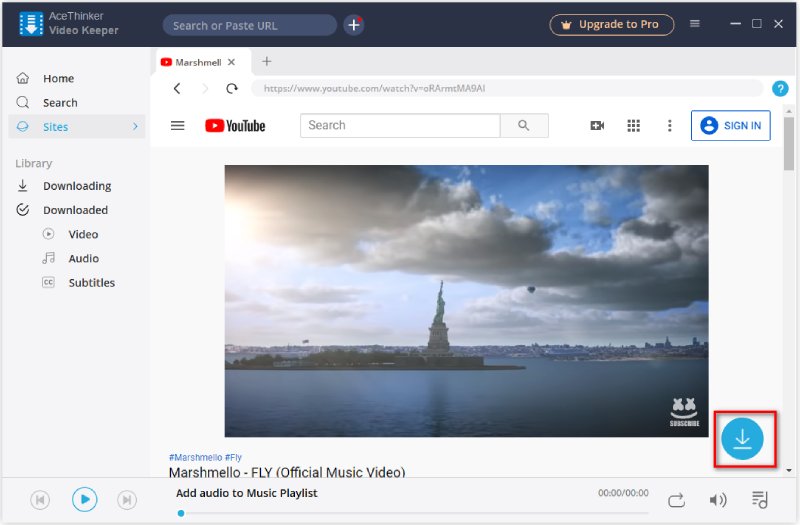Open the music playlist icon in player bar

click(x=760, y=499)
